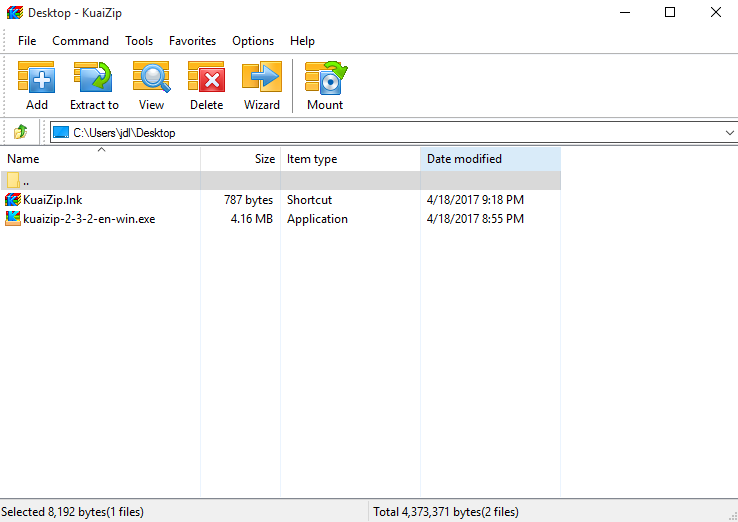738x522 pixels.
Task: Click the Delete toolbar icon
Action: (206, 77)
